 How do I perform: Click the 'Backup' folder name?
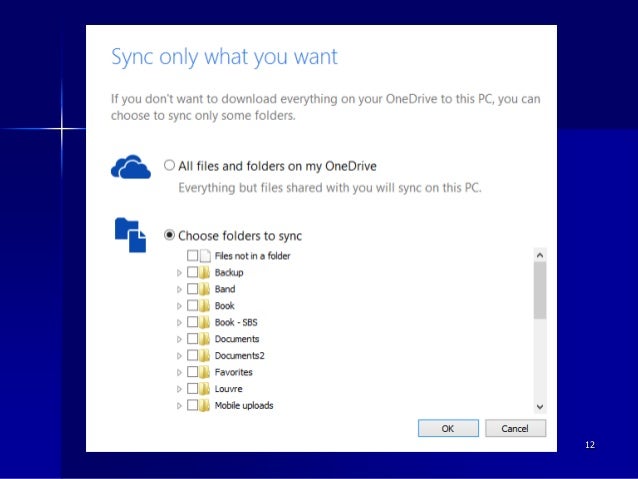(x=229, y=273)
